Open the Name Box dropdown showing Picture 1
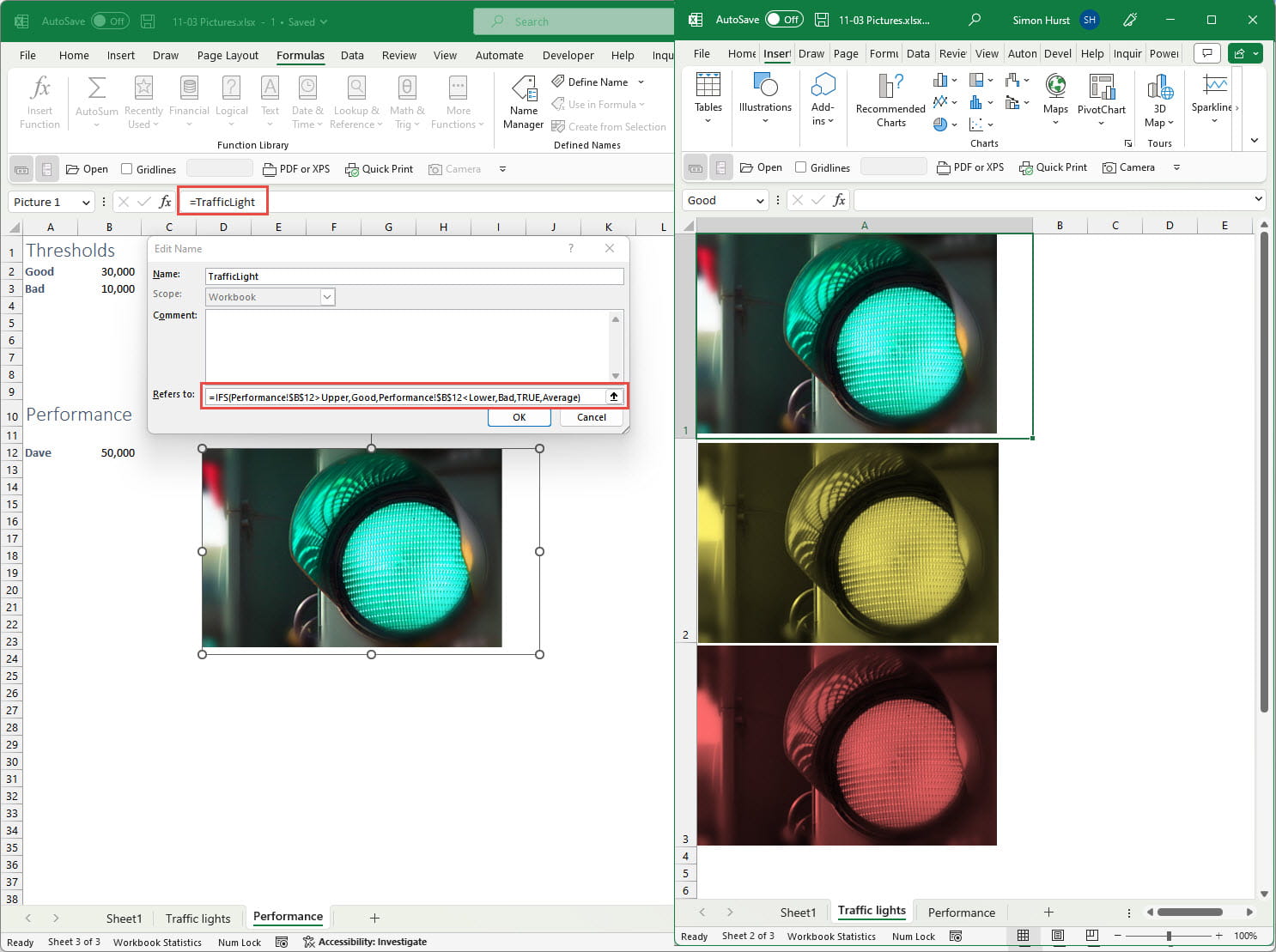Viewport: 1276px width, 952px height. pyautogui.click(x=86, y=203)
